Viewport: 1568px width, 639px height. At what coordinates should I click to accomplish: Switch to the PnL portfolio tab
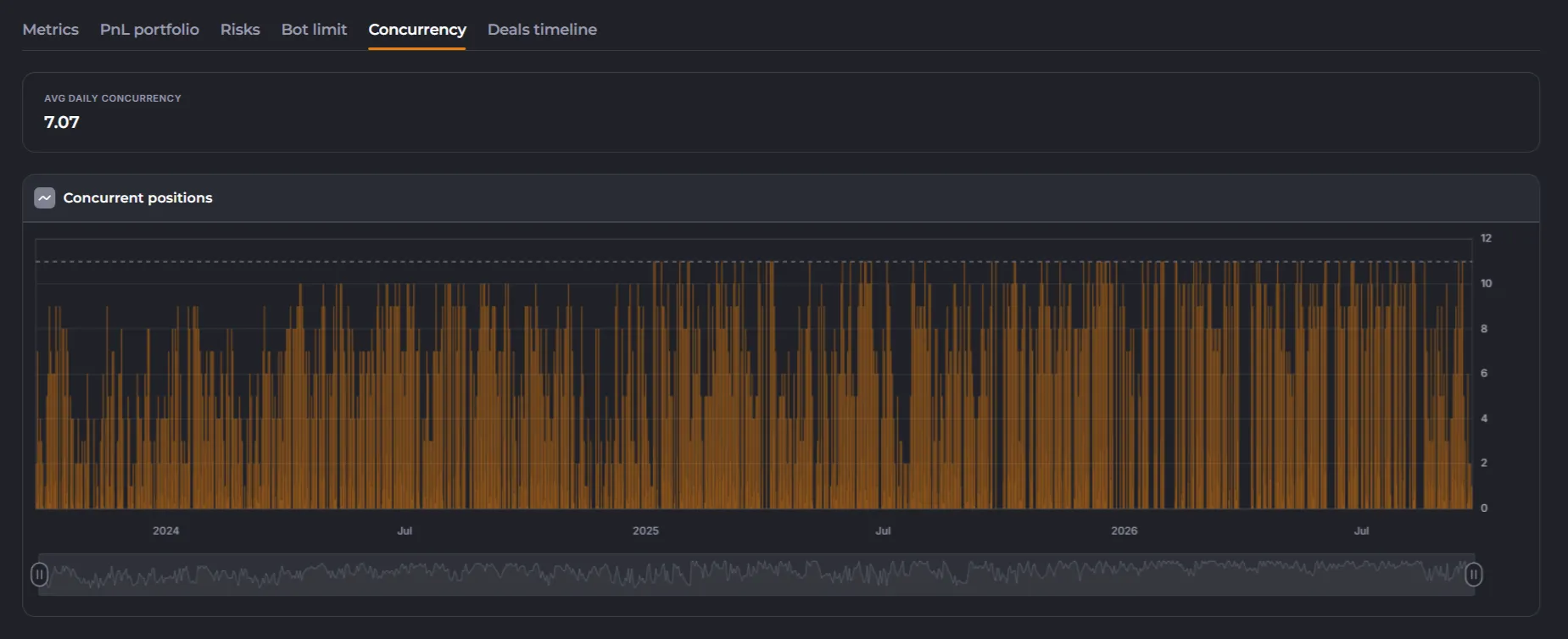149,30
